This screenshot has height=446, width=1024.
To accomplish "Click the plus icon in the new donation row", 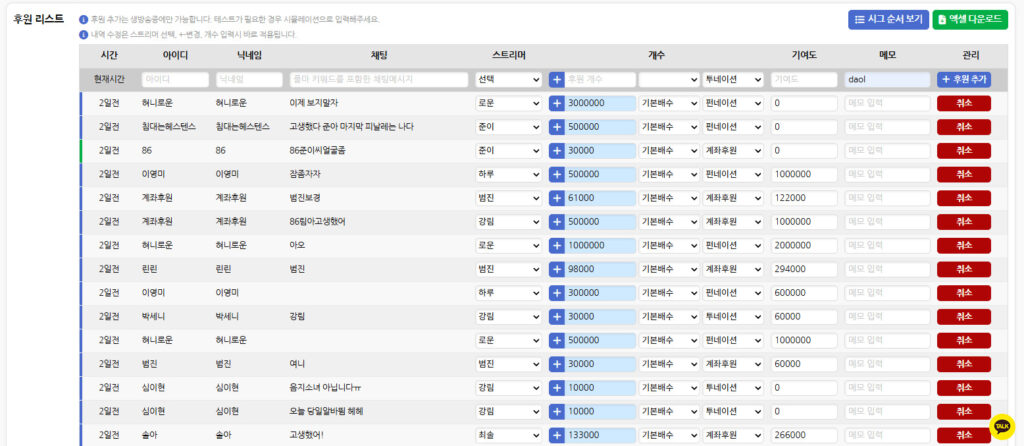I will pyautogui.click(x=556, y=80).
